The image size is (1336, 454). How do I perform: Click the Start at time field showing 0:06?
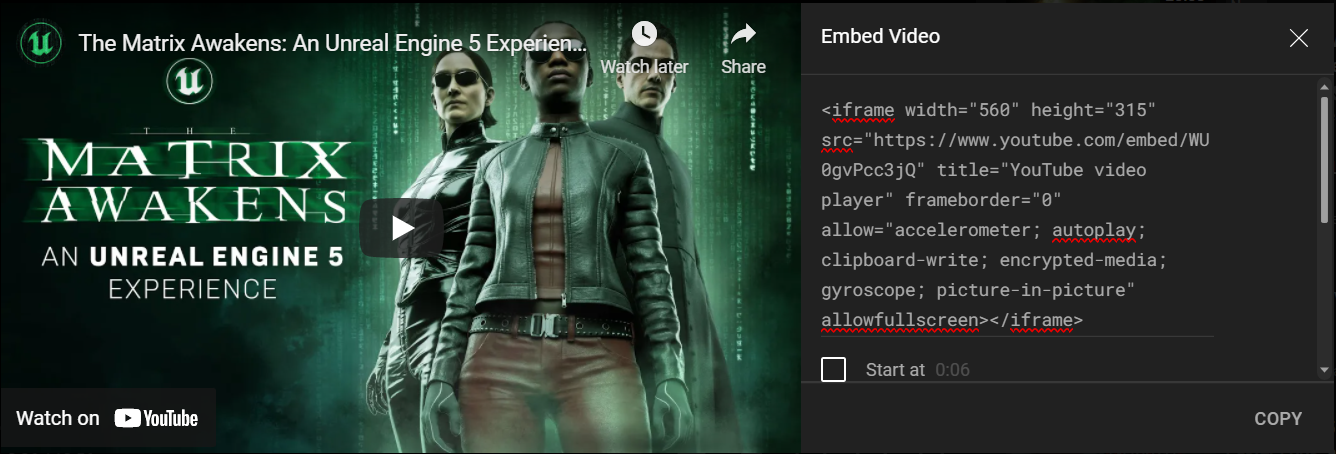(x=953, y=369)
